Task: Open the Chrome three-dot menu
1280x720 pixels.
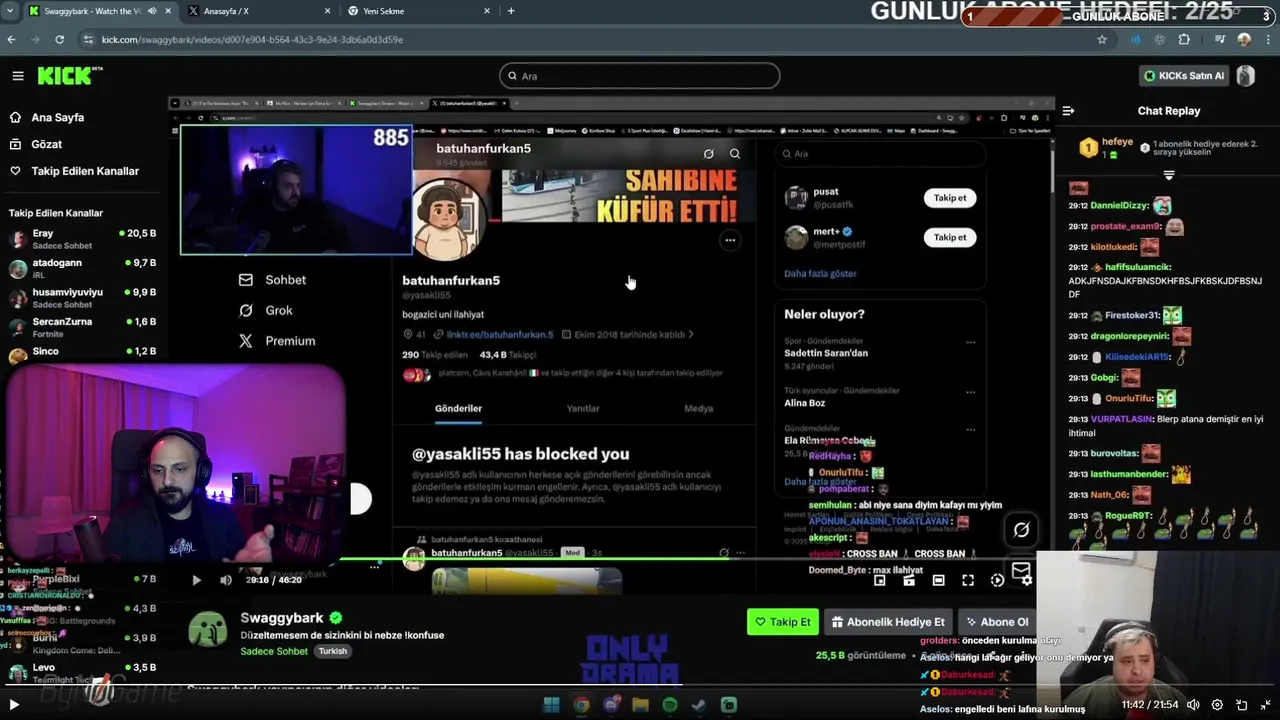Action: [x=1266, y=40]
